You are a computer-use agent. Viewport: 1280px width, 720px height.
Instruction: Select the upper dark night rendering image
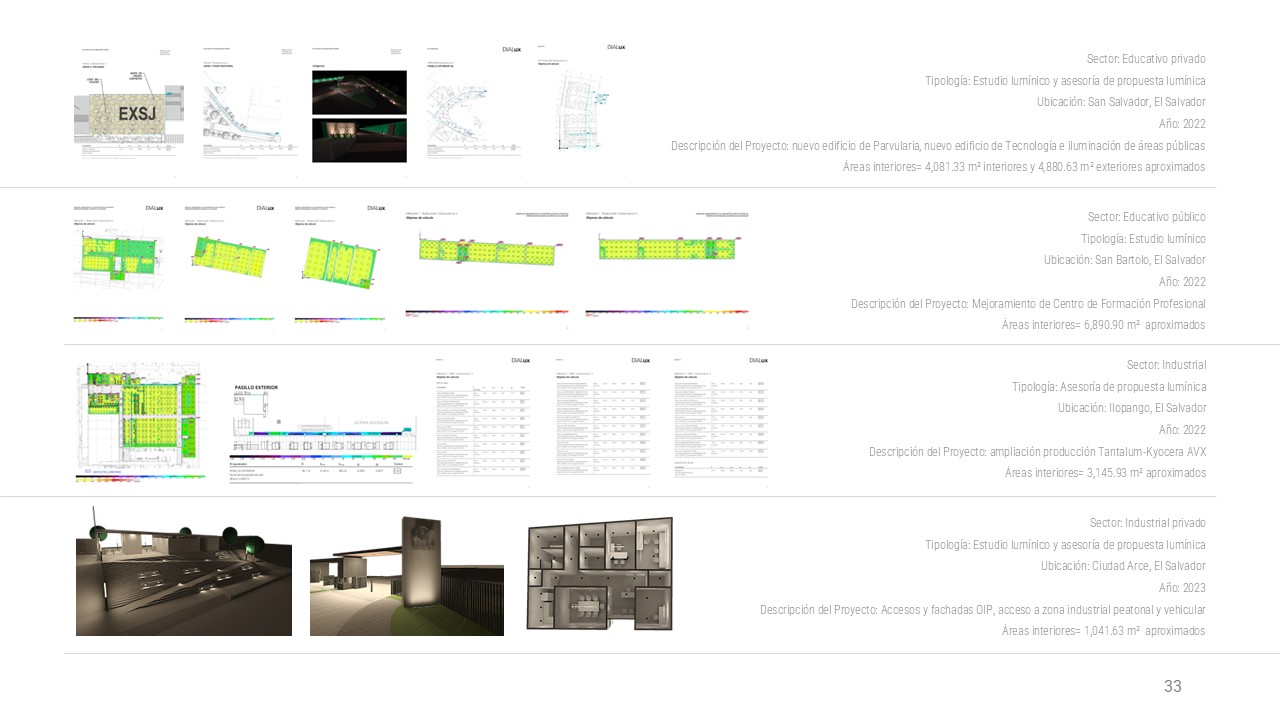click(359, 92)
